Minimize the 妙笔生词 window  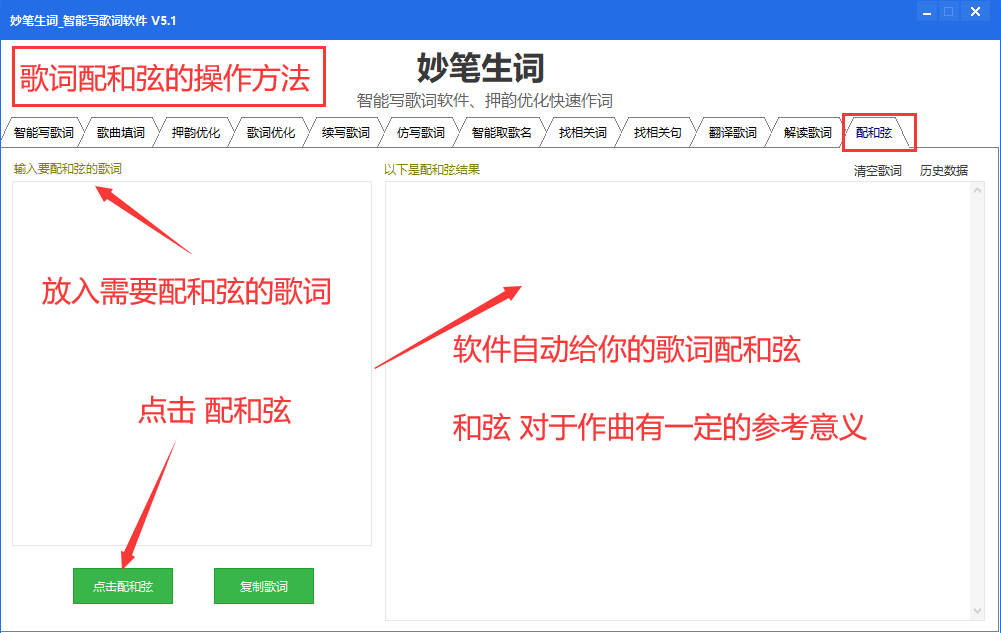pyautogui.click(x=927, y=11)
